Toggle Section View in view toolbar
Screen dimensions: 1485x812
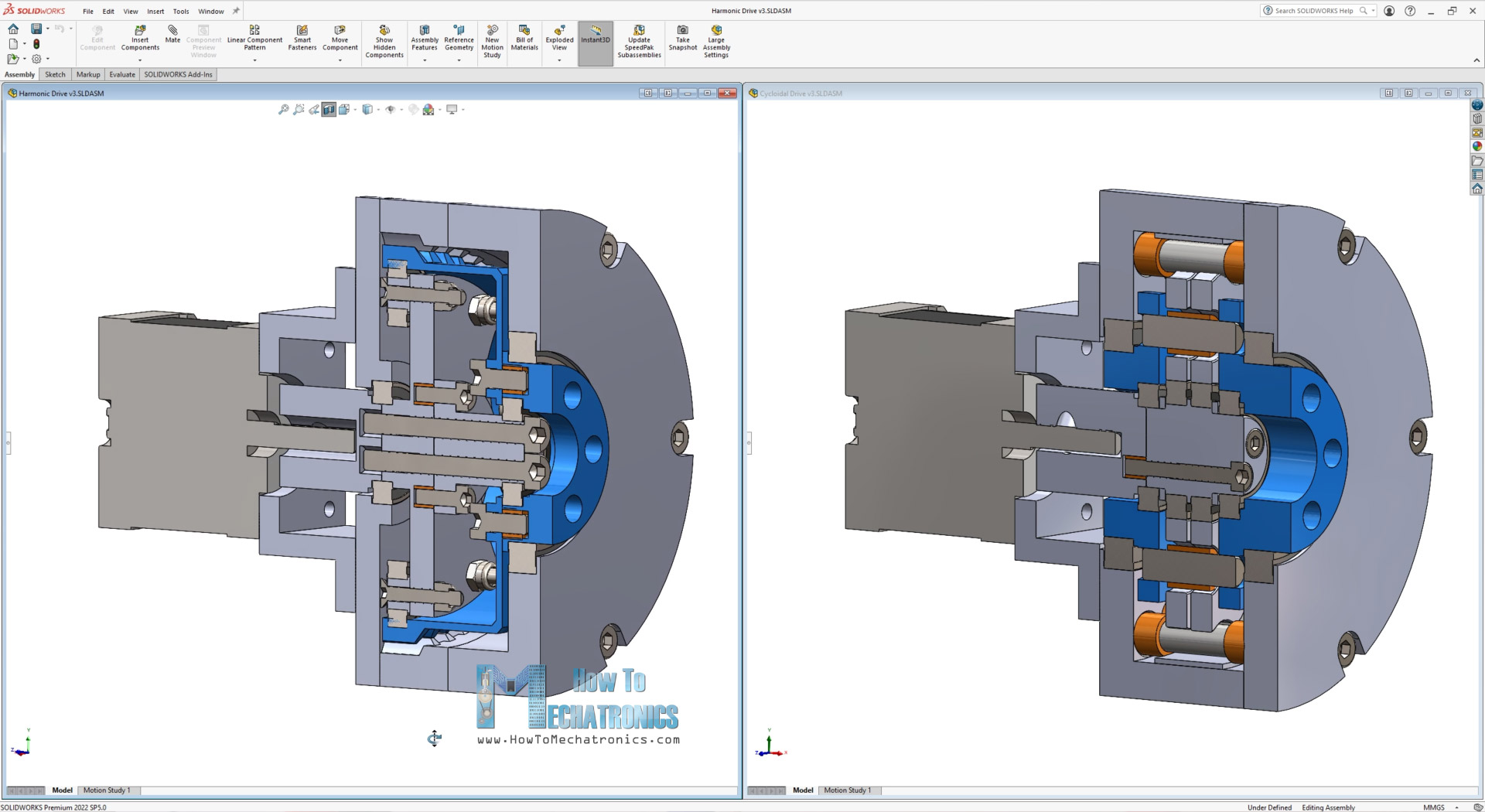329,110
